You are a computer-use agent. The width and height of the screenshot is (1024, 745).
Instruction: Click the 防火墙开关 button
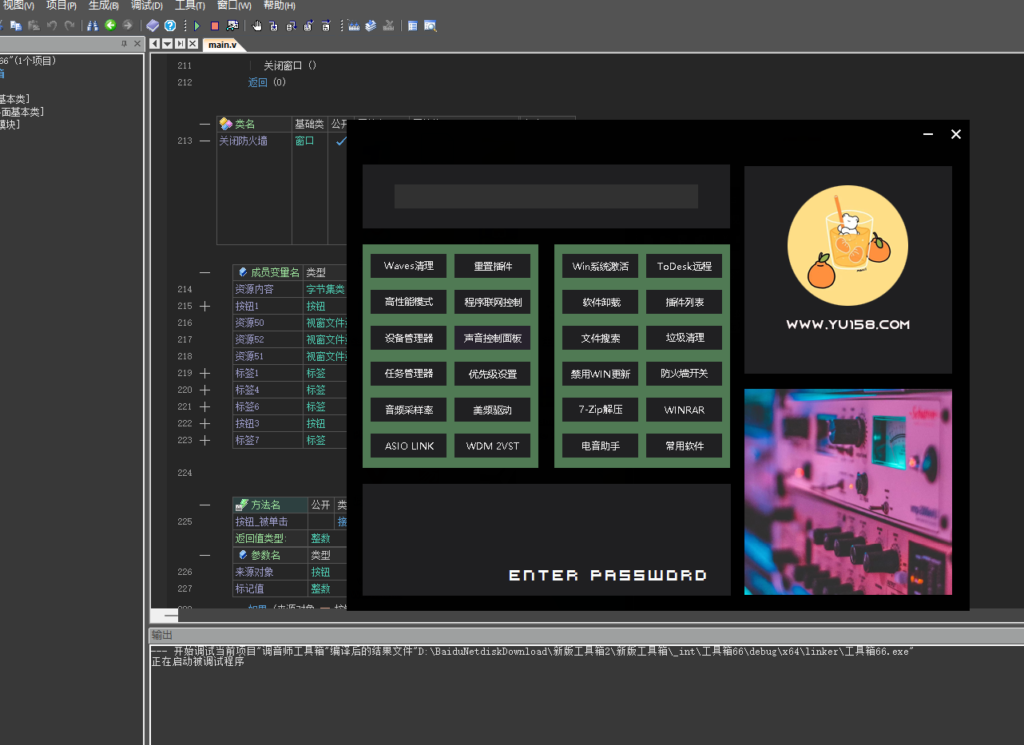click(x=684, y=374)
